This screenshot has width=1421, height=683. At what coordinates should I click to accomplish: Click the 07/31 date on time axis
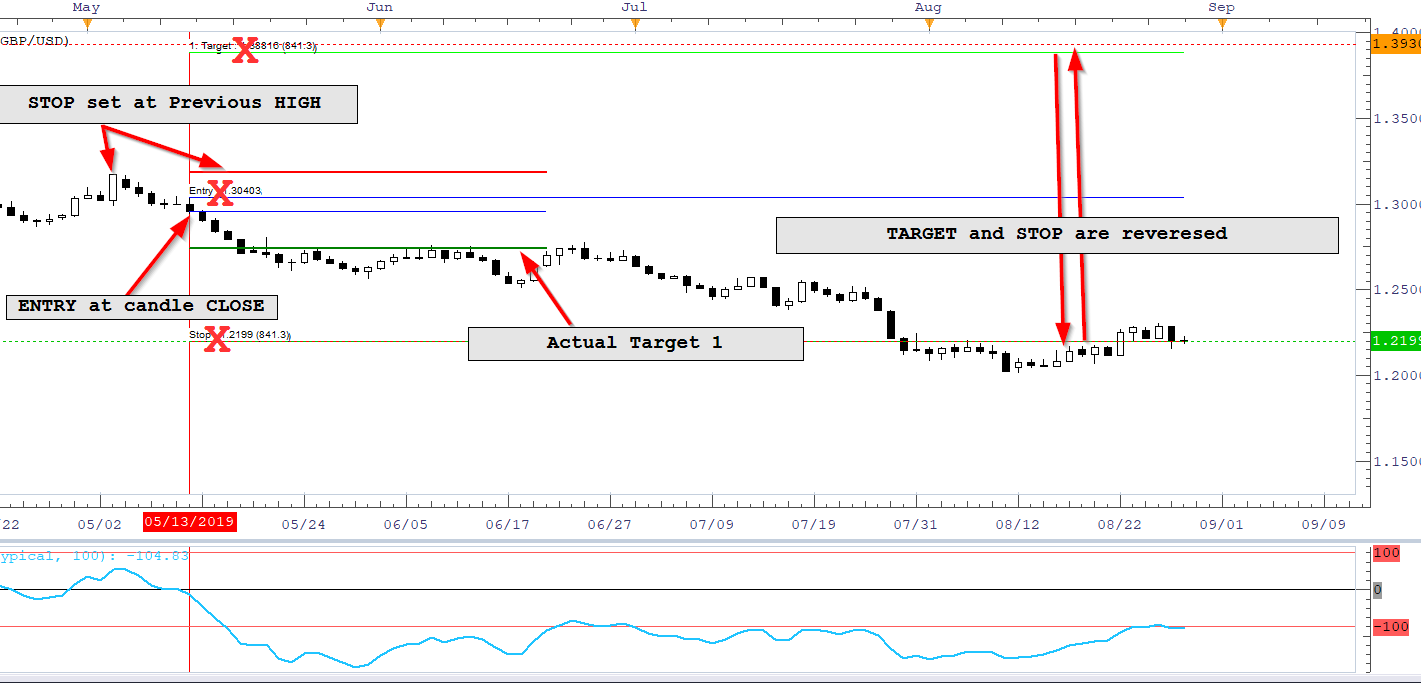(916, 523)
